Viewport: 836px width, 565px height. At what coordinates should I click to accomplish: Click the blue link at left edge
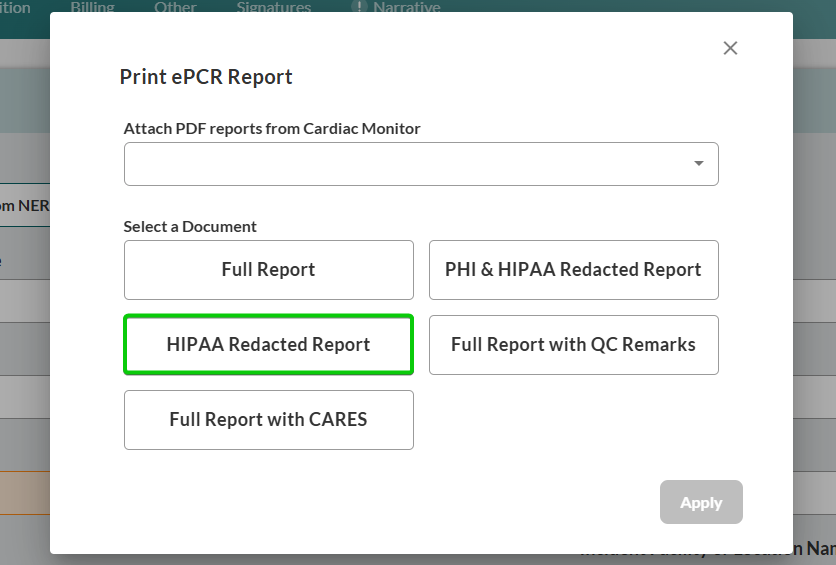[x=1, y=261]
